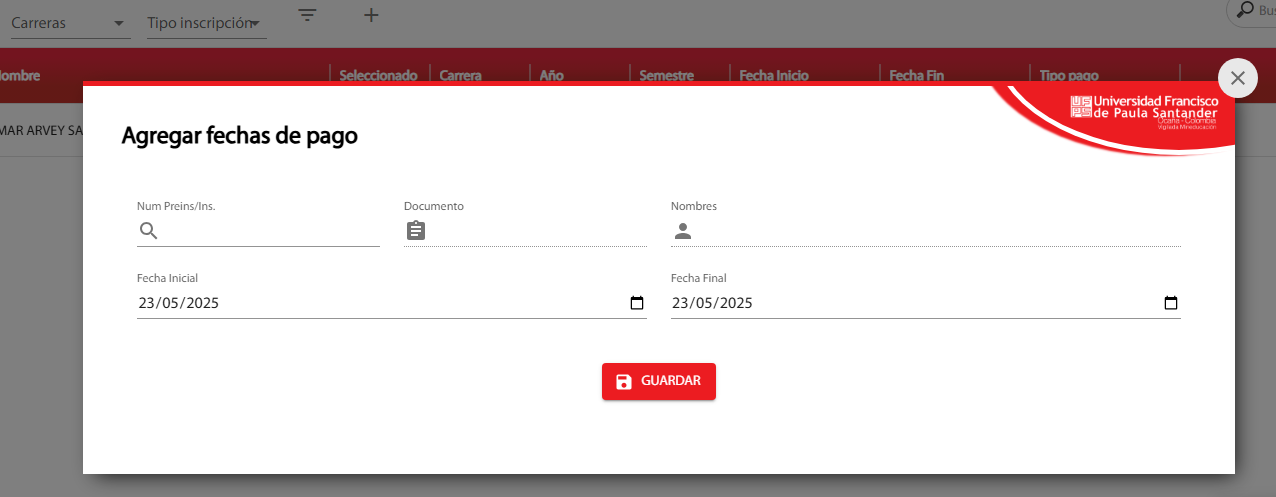This screenshot has height=497, width=1276.
Task: Focus the Num Preins/Ins. text input
Action: tap(270, 231)
